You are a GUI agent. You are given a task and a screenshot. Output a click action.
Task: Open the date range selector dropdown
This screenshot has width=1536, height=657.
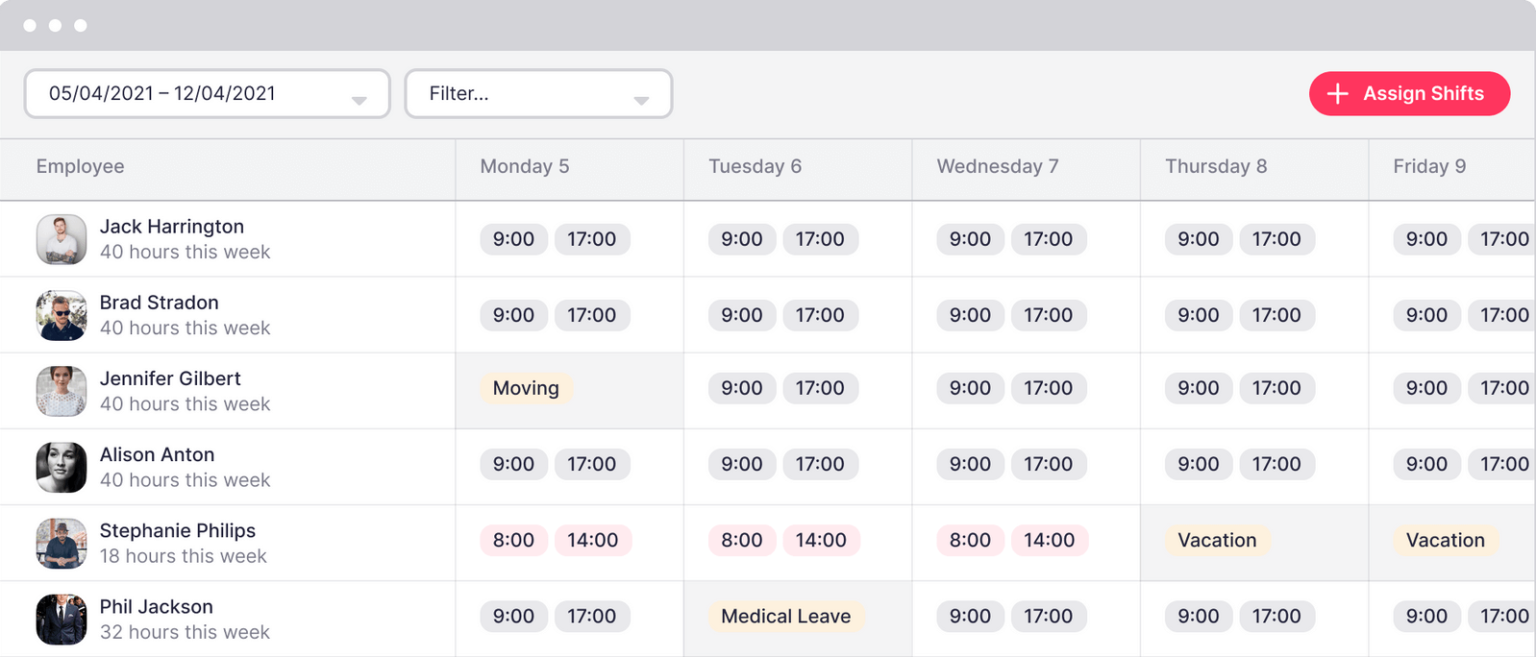coord(207,93)
